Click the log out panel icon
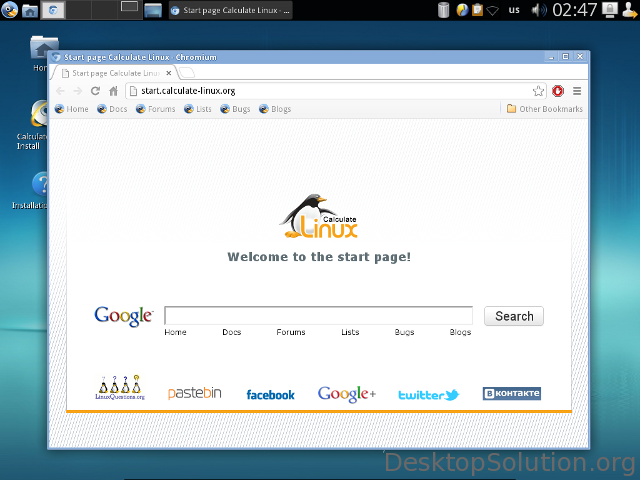The height and width of the screenshot is (480, 640). coord(630,10)
